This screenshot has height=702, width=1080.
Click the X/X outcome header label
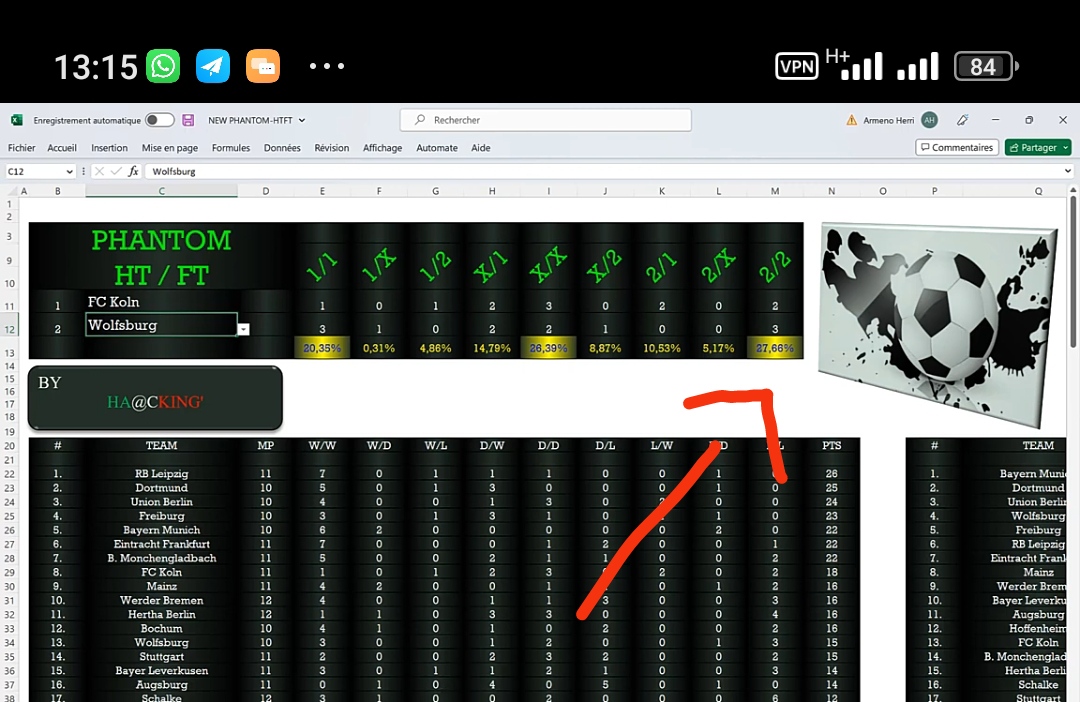tap(548, 265)
